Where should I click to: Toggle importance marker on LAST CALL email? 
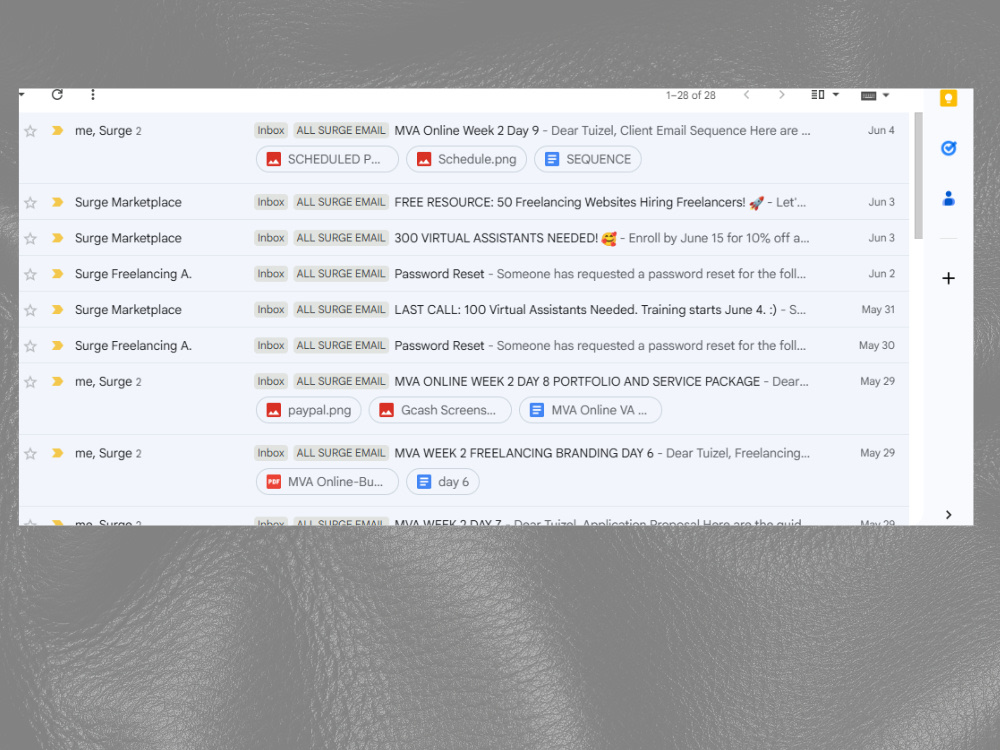pyautogui.click(x=57, y=309)
